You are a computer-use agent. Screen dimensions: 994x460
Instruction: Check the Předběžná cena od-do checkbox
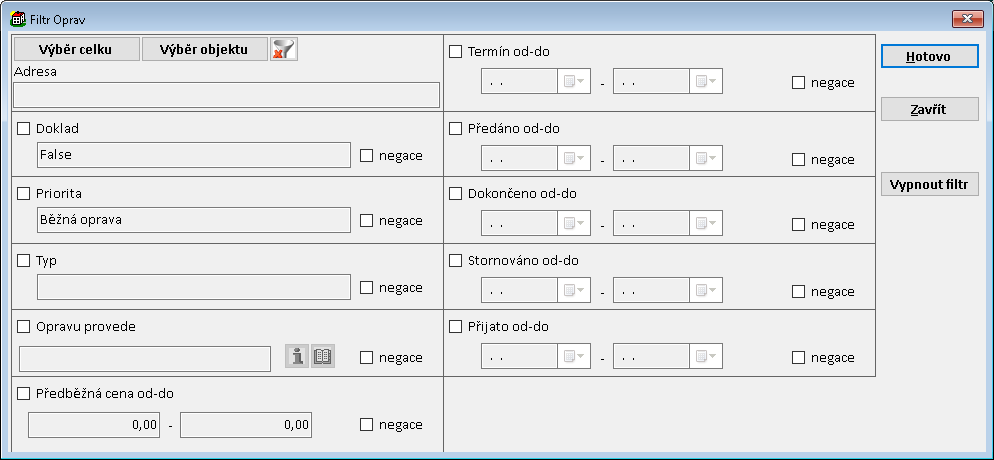24,394
